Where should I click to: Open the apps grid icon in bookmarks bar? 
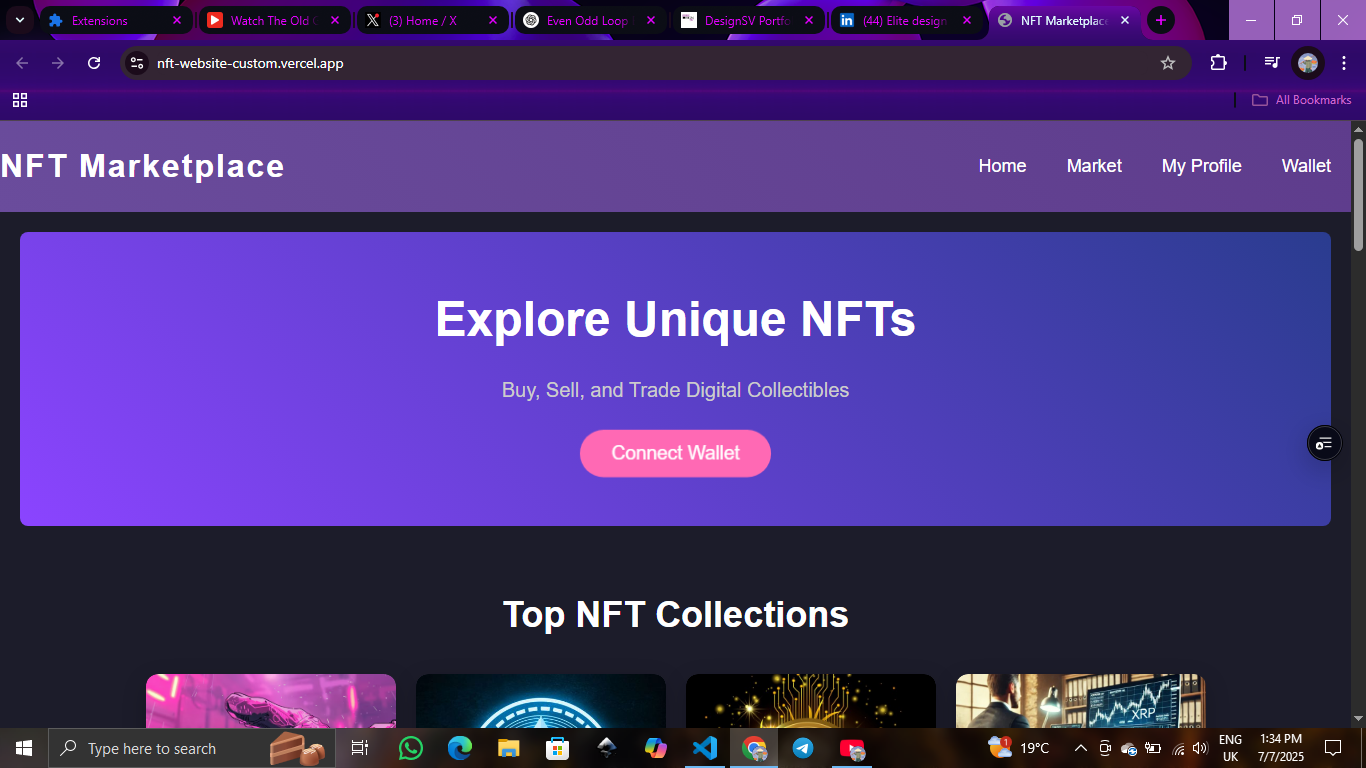20,100
